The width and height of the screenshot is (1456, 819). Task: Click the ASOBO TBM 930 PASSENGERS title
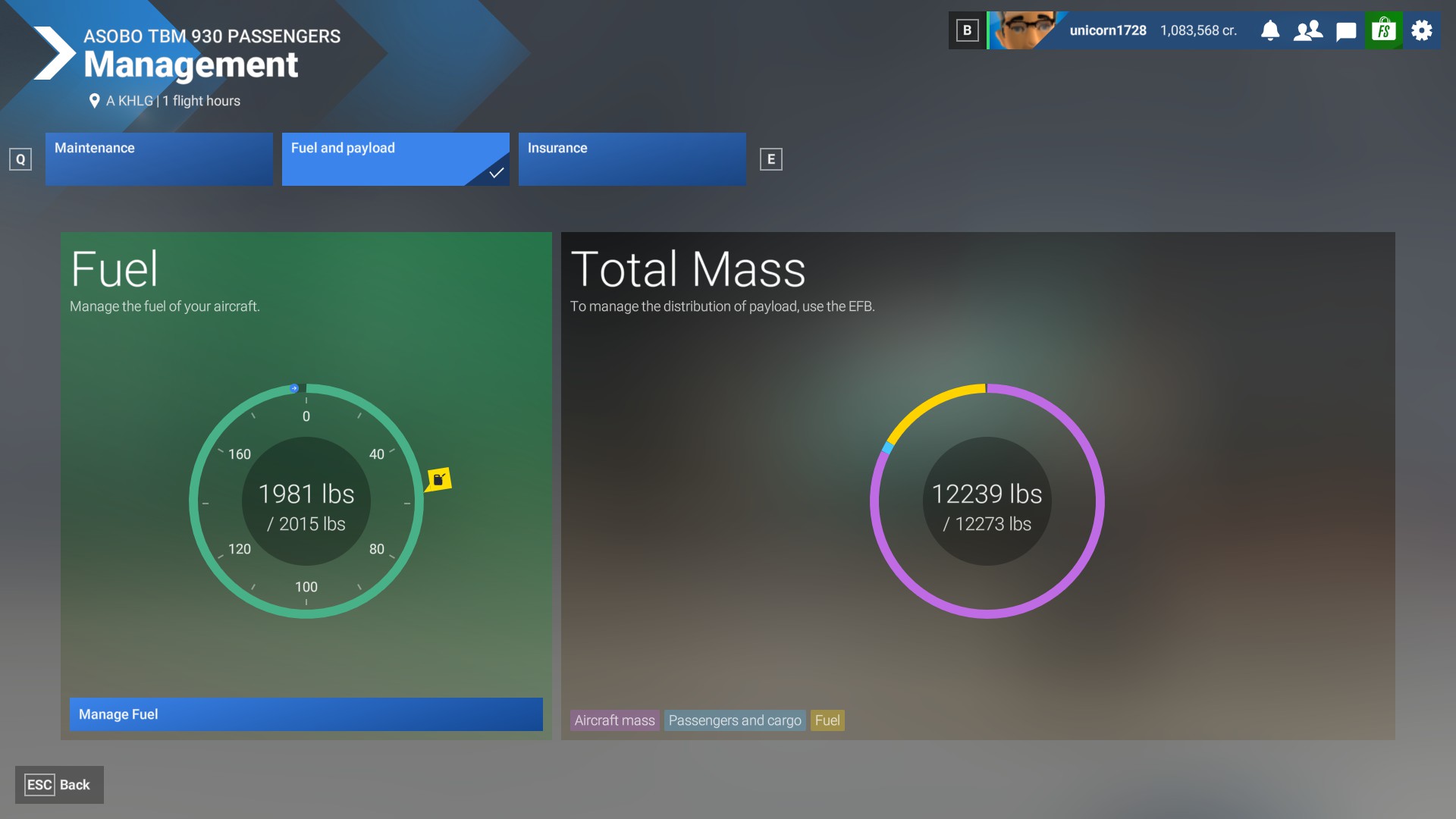coord(212,36)
